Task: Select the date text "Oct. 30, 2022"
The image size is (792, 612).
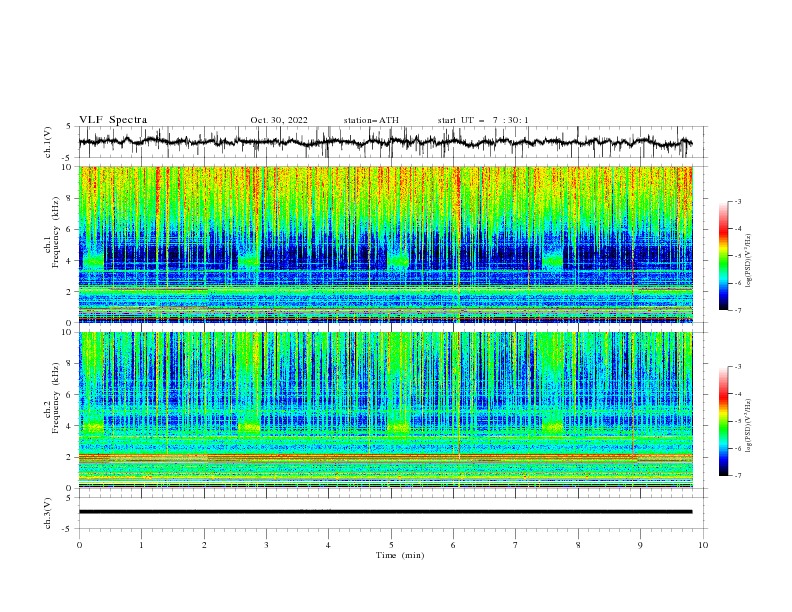Action: coord(279,120)
